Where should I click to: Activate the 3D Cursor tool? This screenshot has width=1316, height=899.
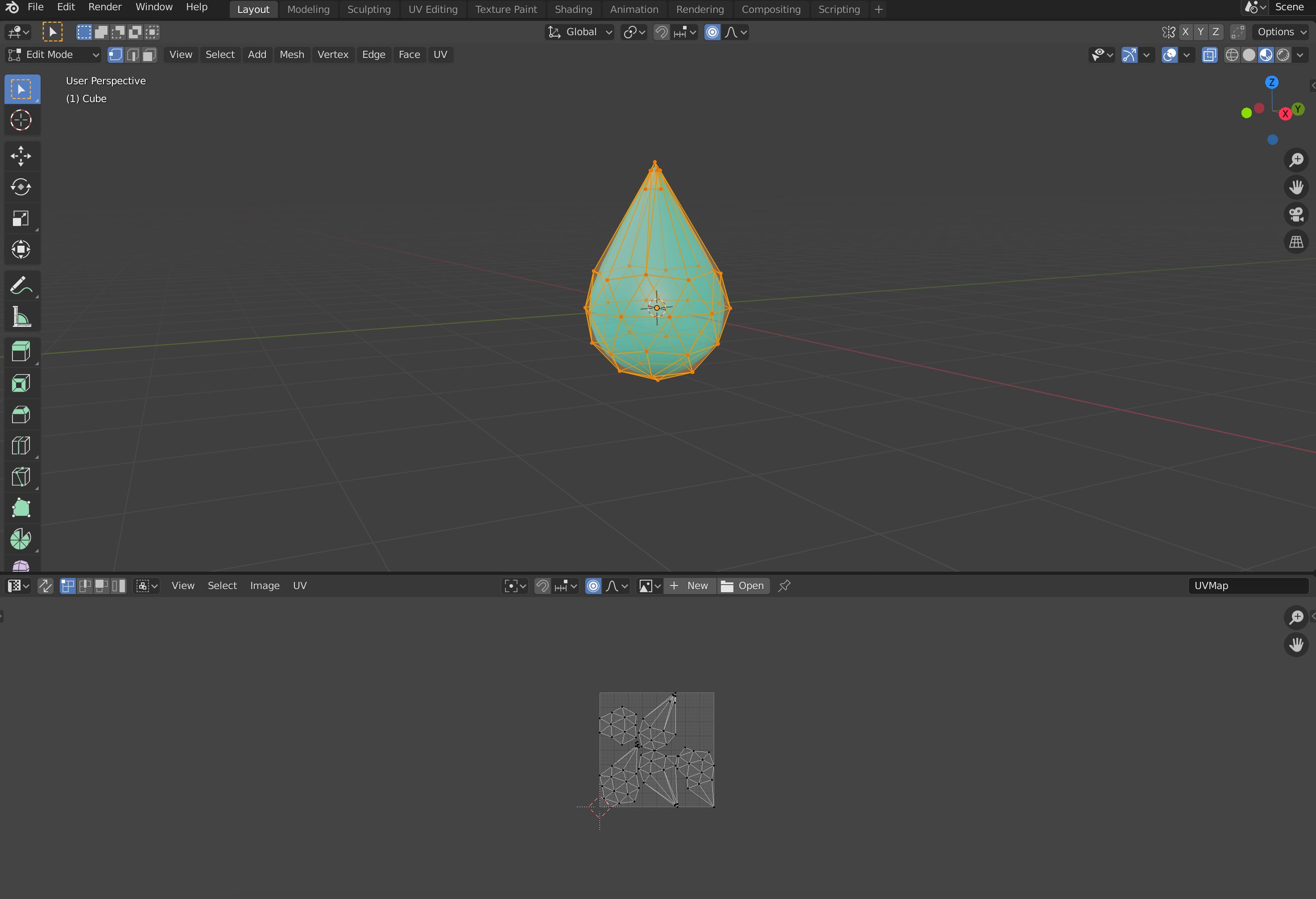coord(21,120)
